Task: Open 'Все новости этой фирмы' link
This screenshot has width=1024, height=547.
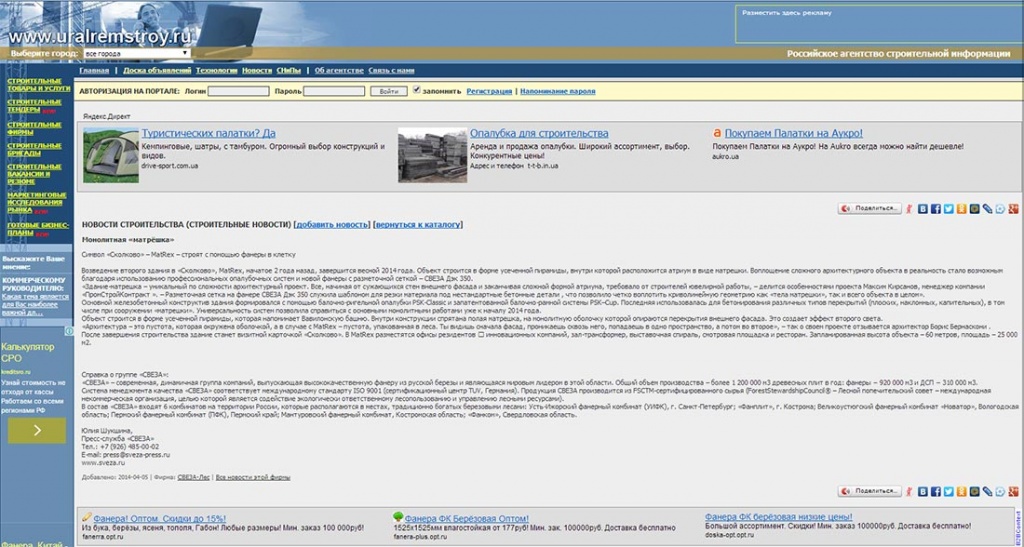Action: (x=253, y=477)
